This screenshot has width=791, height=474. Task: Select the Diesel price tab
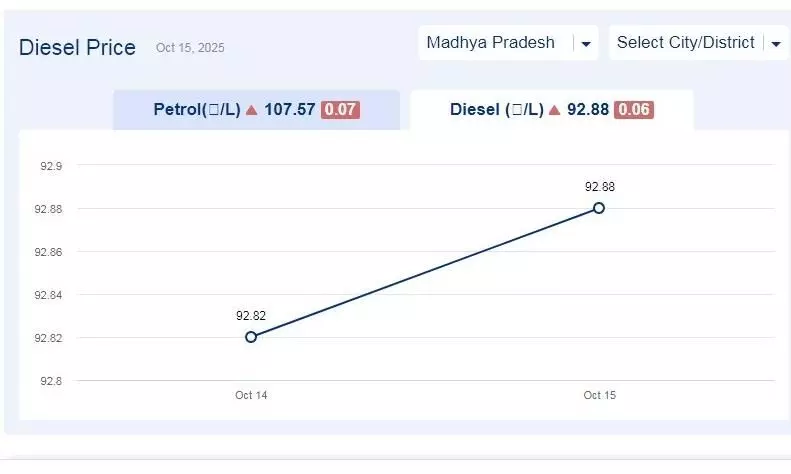(x=551, y=110)
